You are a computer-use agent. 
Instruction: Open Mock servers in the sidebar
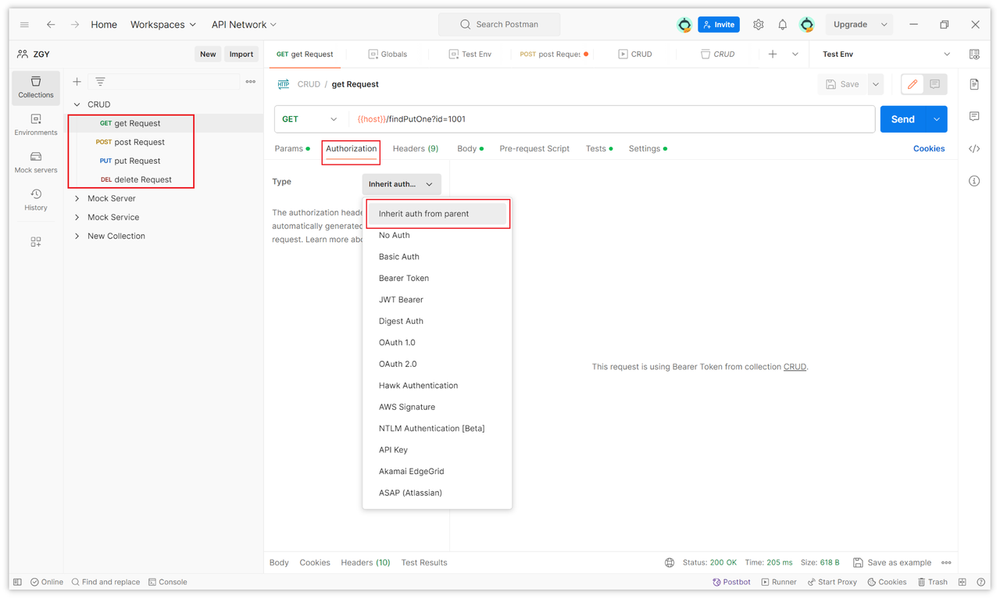click(35, 162)
